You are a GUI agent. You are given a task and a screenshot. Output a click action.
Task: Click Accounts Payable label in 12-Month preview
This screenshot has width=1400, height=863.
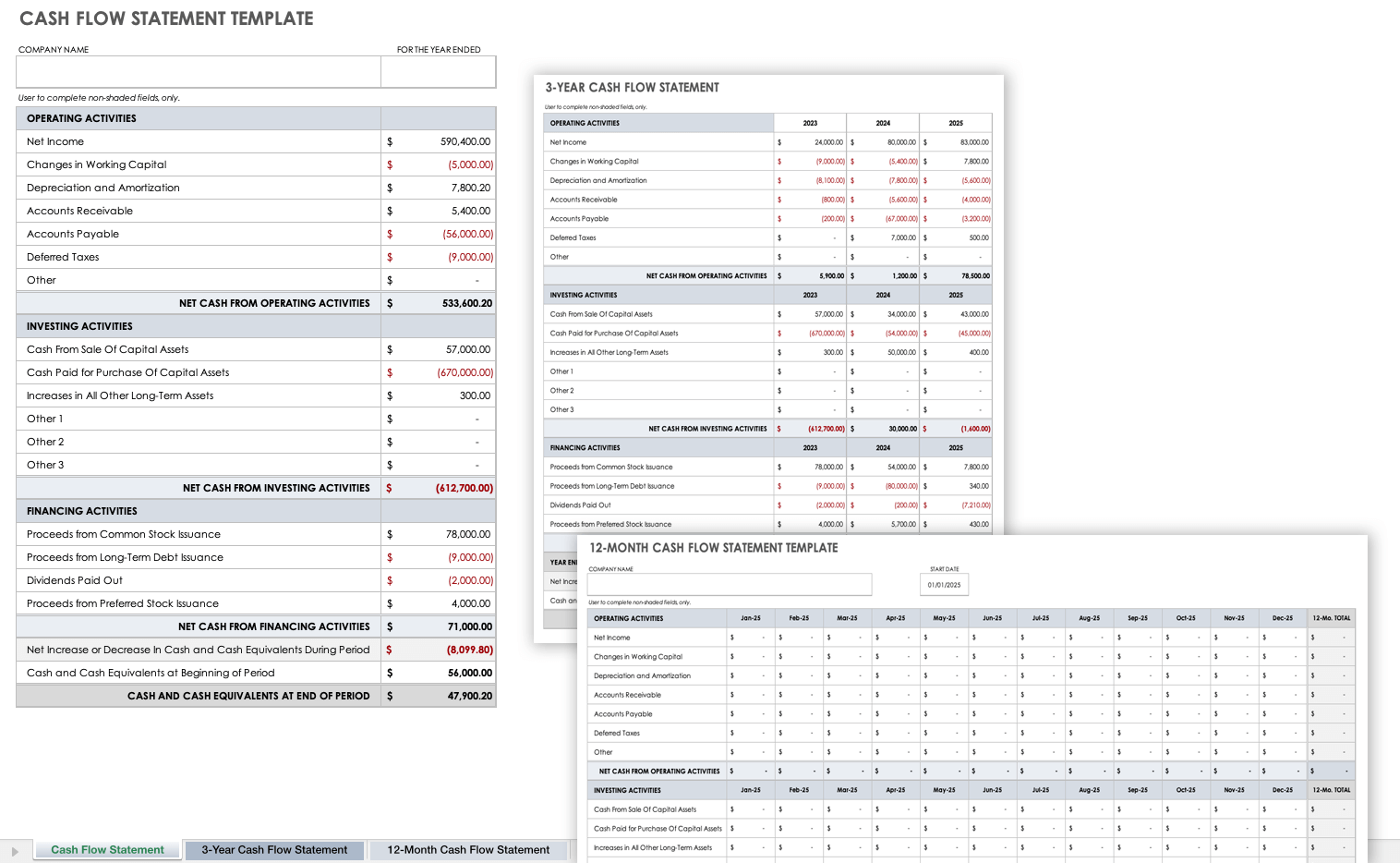(623, 714)
